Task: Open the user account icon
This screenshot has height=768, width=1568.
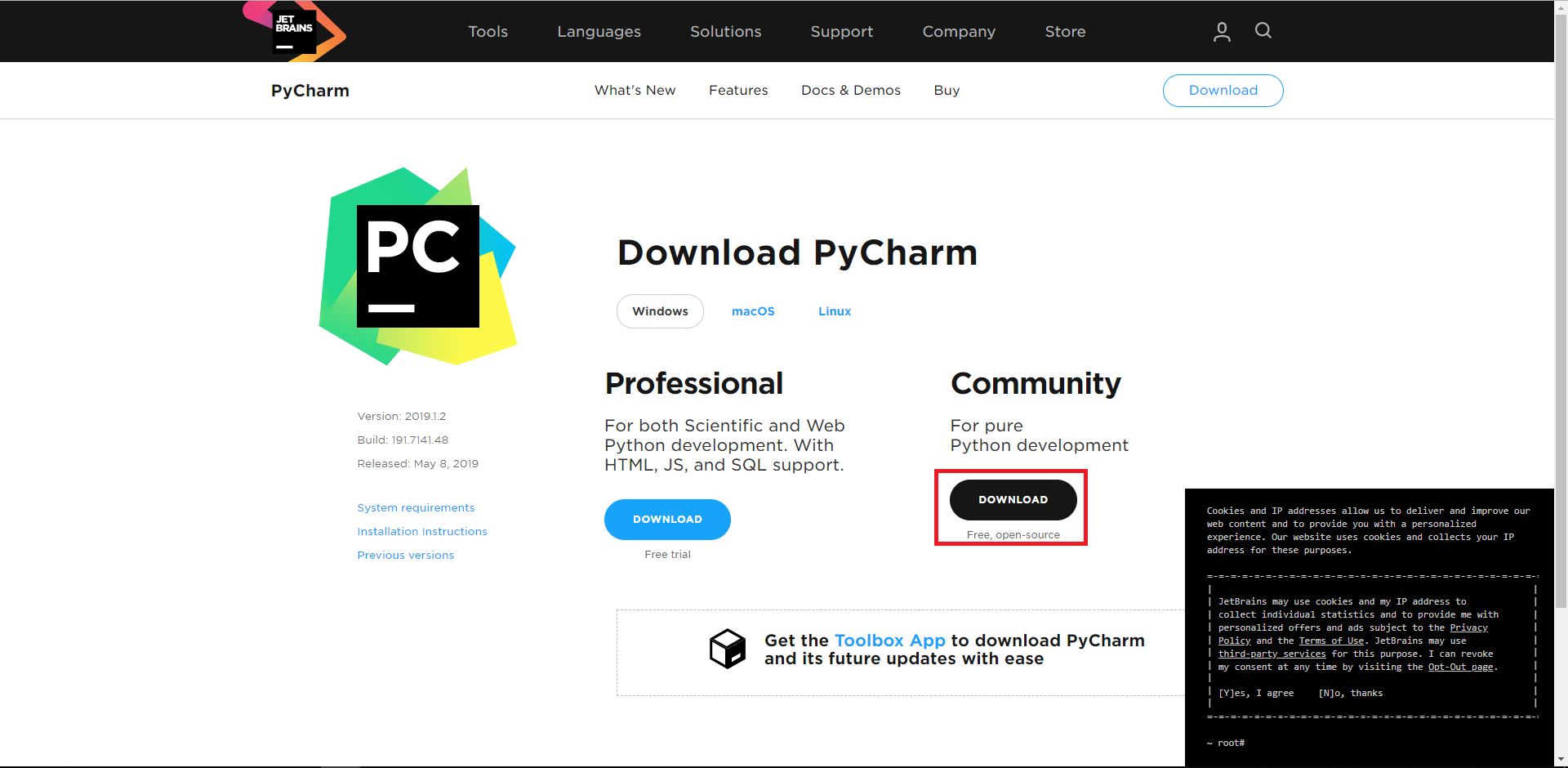Action: click(x=1222, y=32)
